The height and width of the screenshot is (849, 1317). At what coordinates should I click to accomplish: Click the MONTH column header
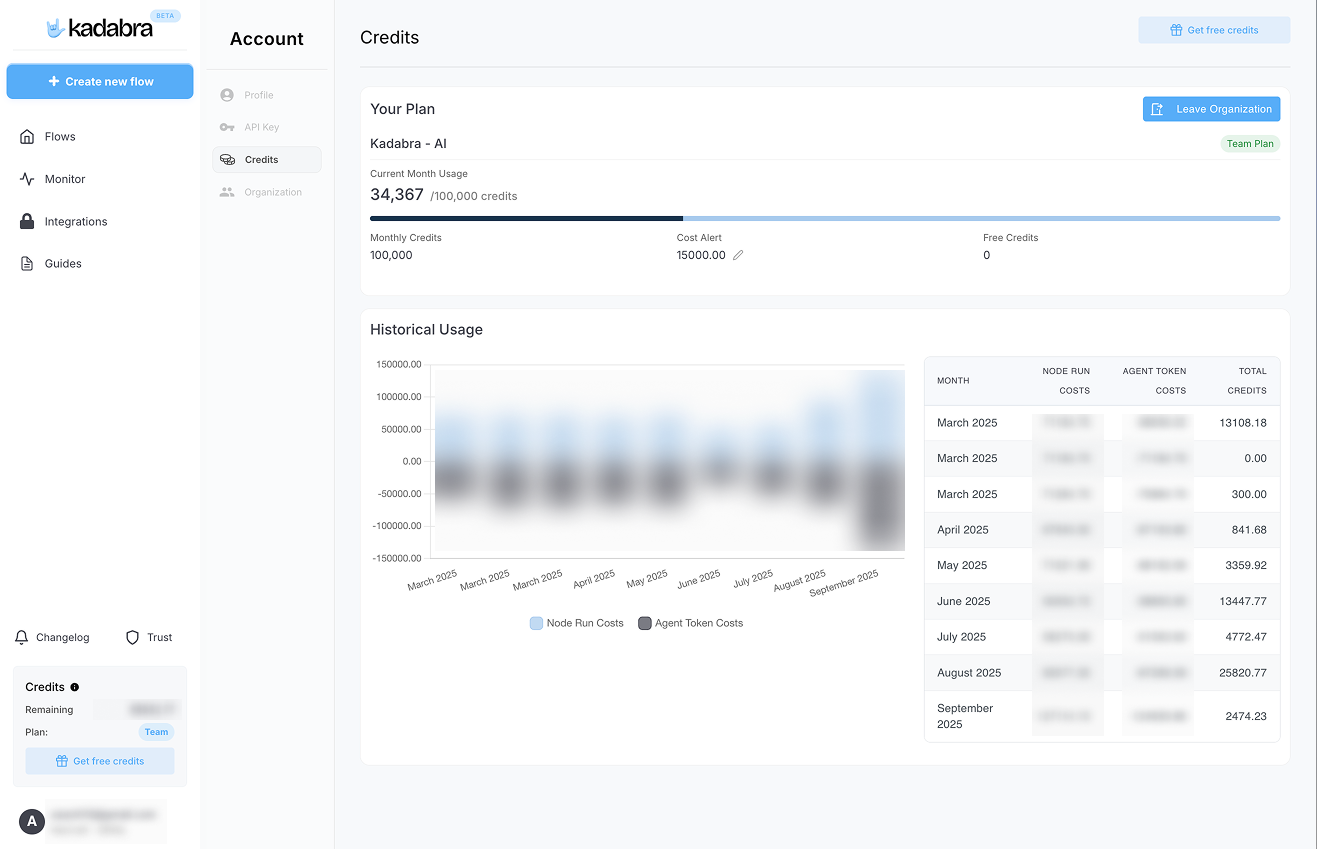point(953,381)
